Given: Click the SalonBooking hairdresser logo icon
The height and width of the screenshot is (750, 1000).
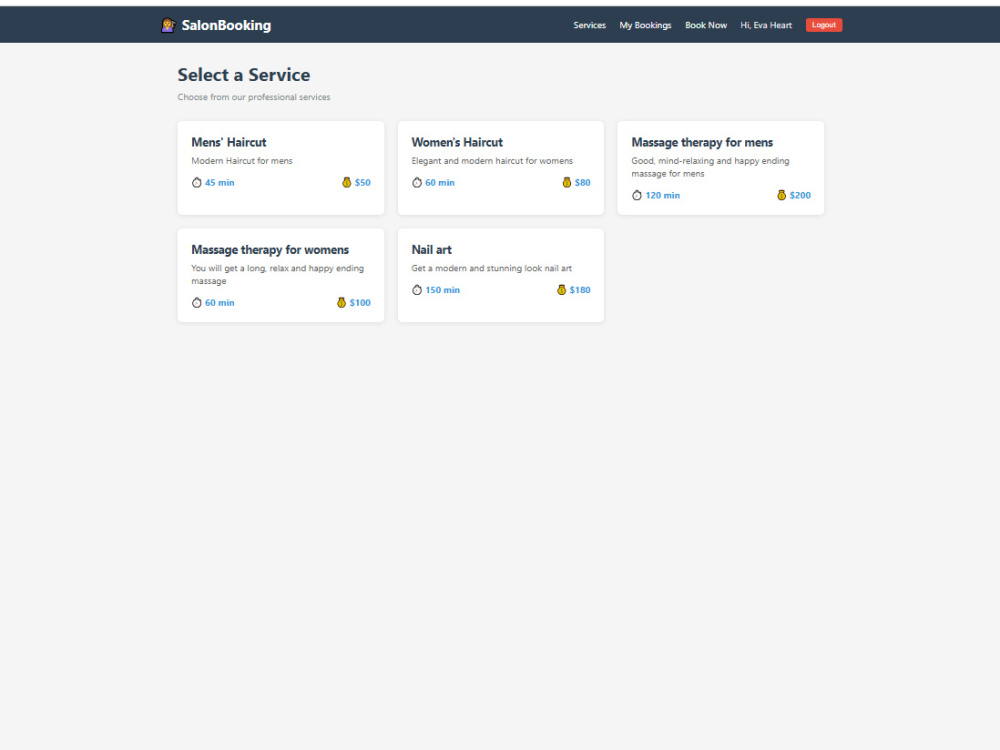Looking at the screenshot, I should [168, 25].
